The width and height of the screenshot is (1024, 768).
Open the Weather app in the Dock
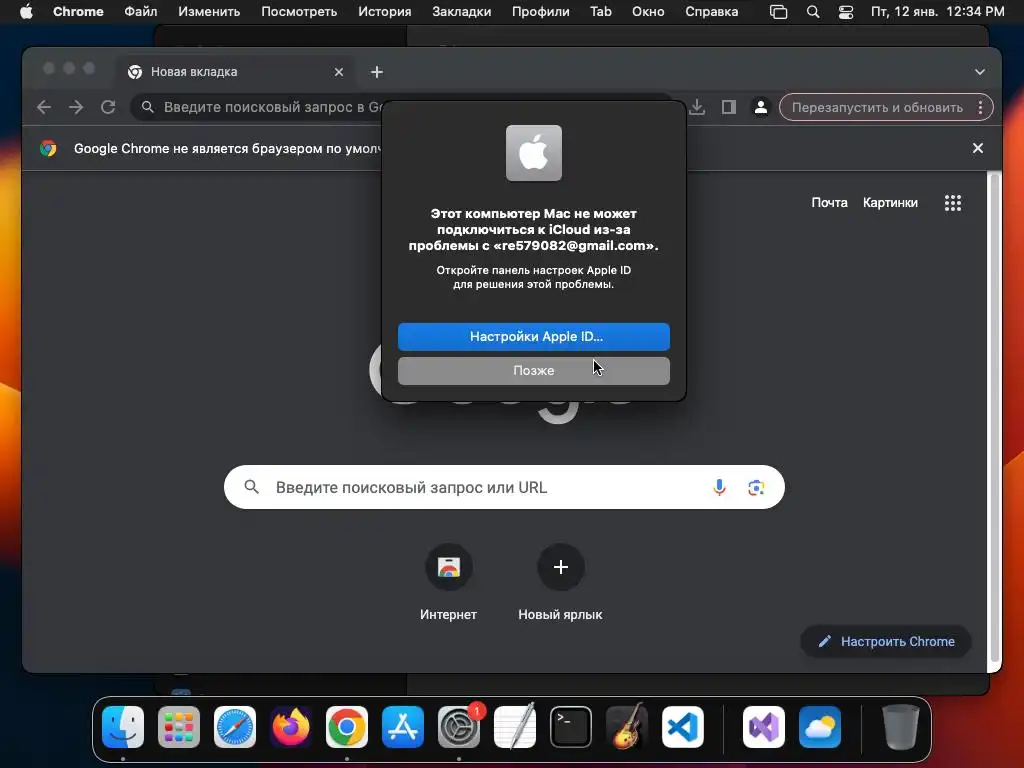(820, 727)
